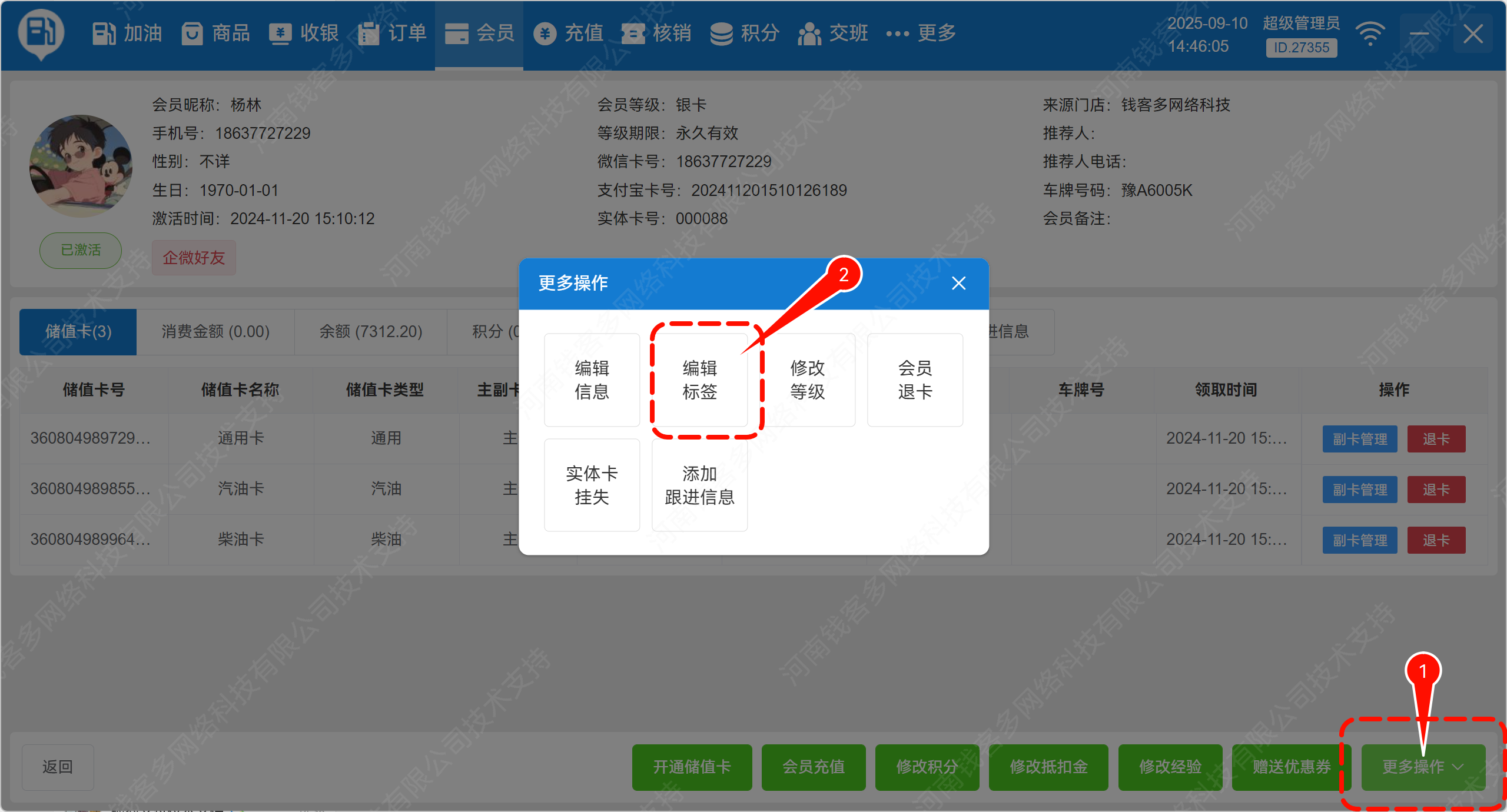Select the 积分 coins stack icon
This screenshot has width=1507, height=812.
coord(721,34)
